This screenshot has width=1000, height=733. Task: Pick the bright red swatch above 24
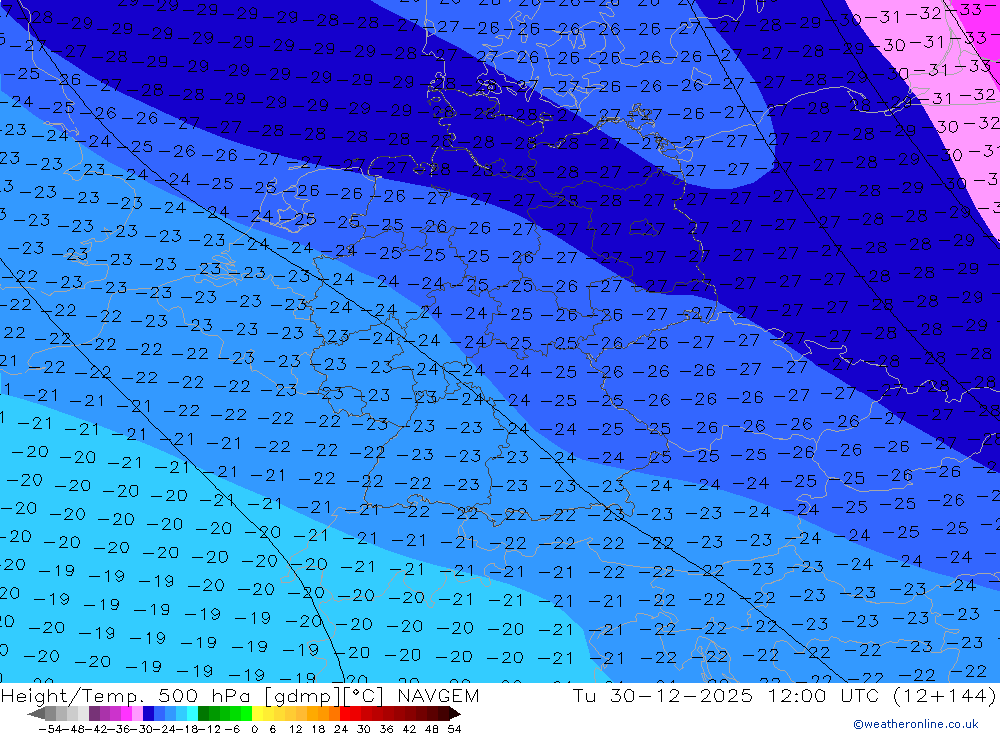345,713
